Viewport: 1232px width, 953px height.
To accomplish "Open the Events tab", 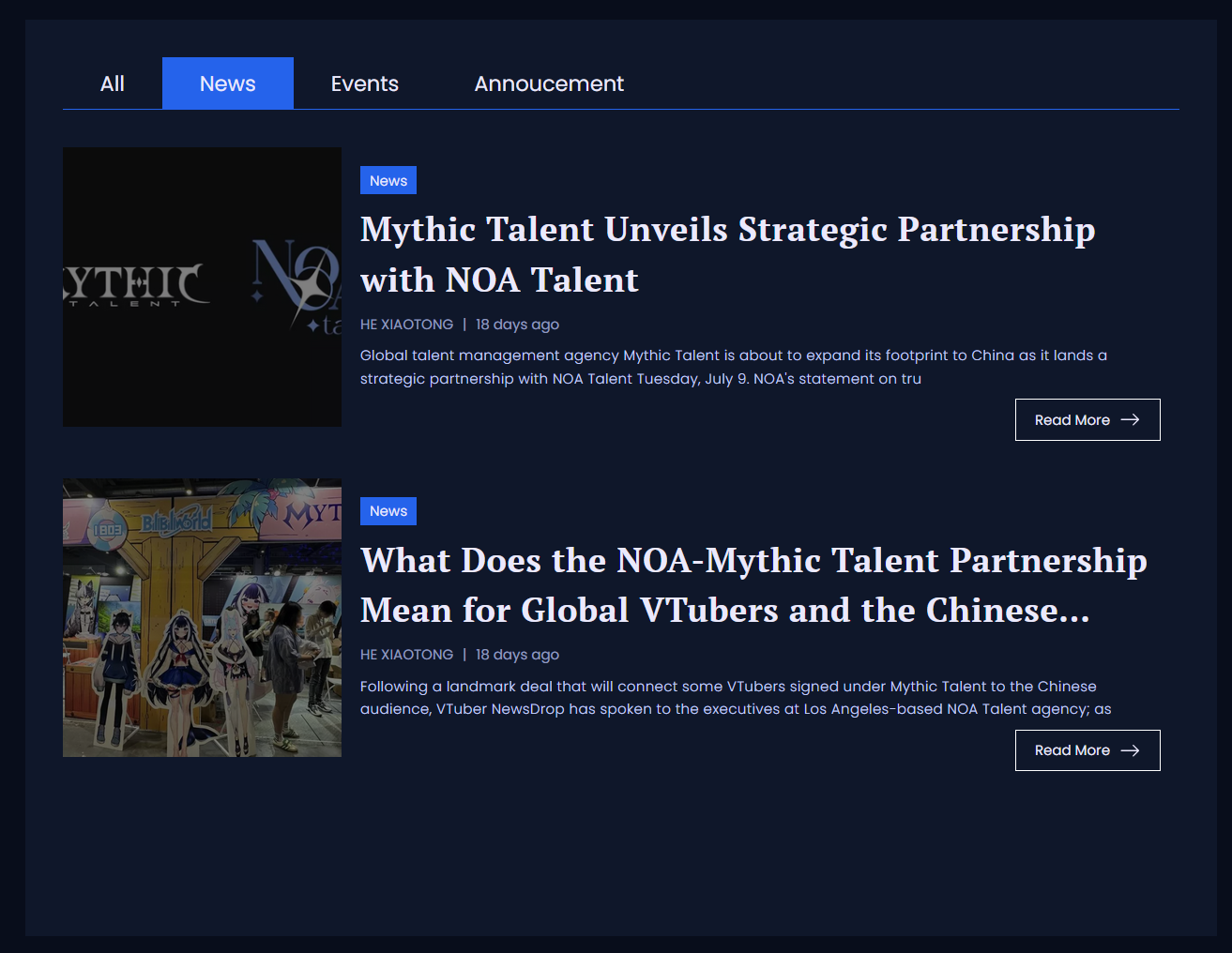I will 364,83.
